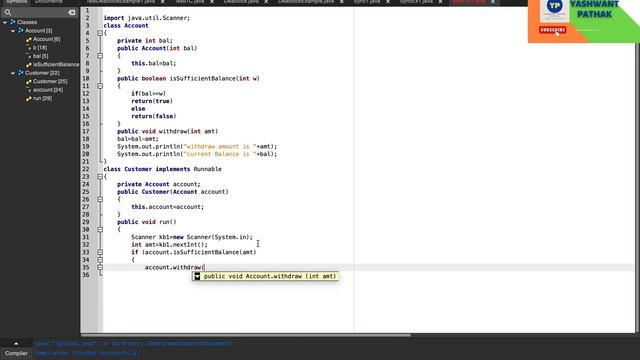Fold the Customer constructor block at line 26

(100, 199)
